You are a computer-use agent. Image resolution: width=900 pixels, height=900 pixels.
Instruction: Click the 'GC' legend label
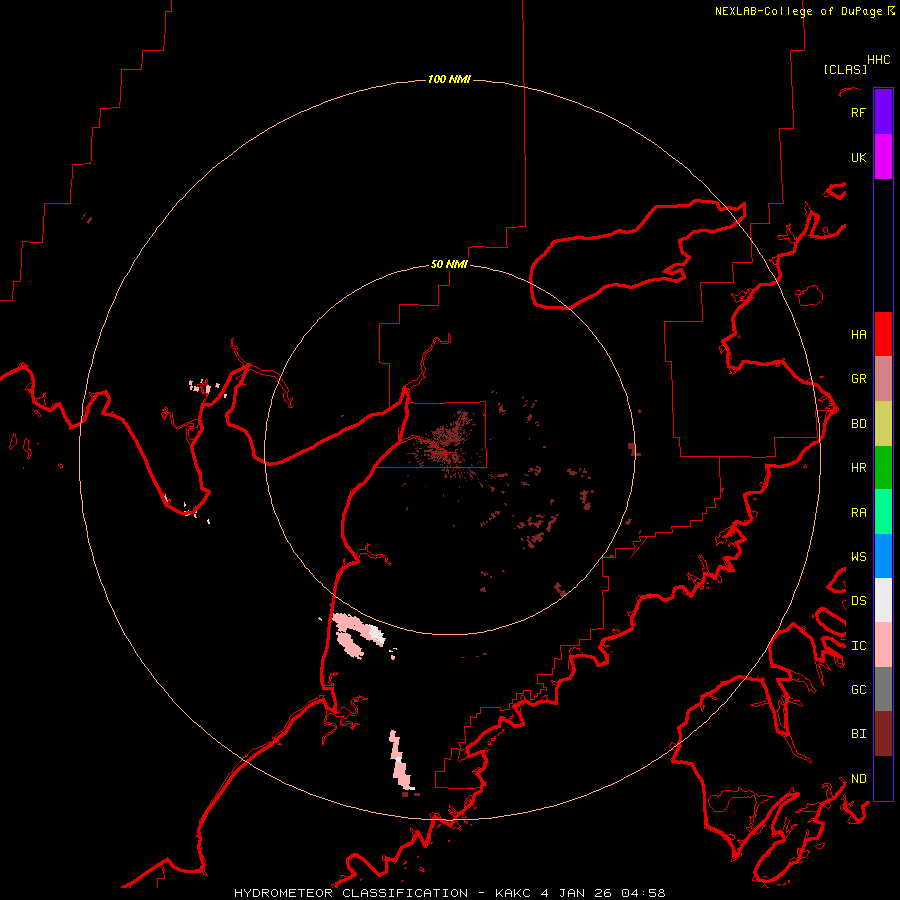[x=858, y=689]
